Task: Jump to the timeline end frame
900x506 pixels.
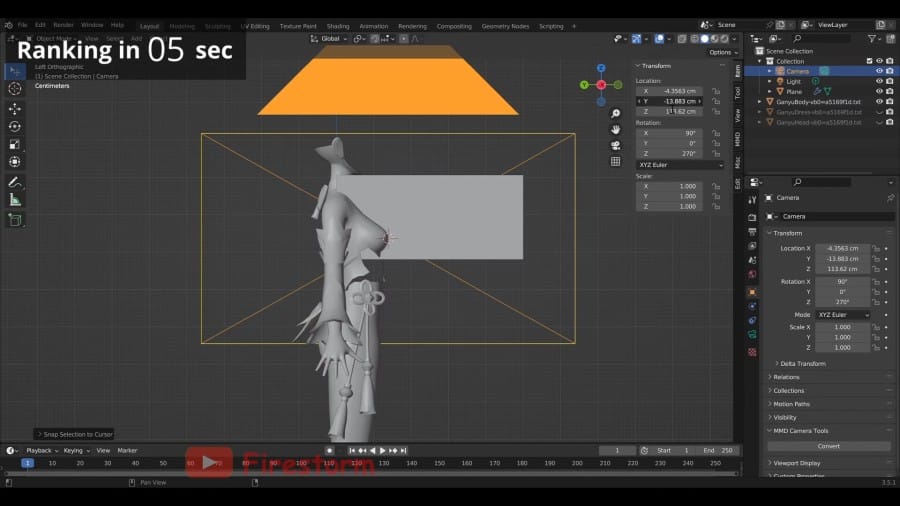Action: point(404,451)
